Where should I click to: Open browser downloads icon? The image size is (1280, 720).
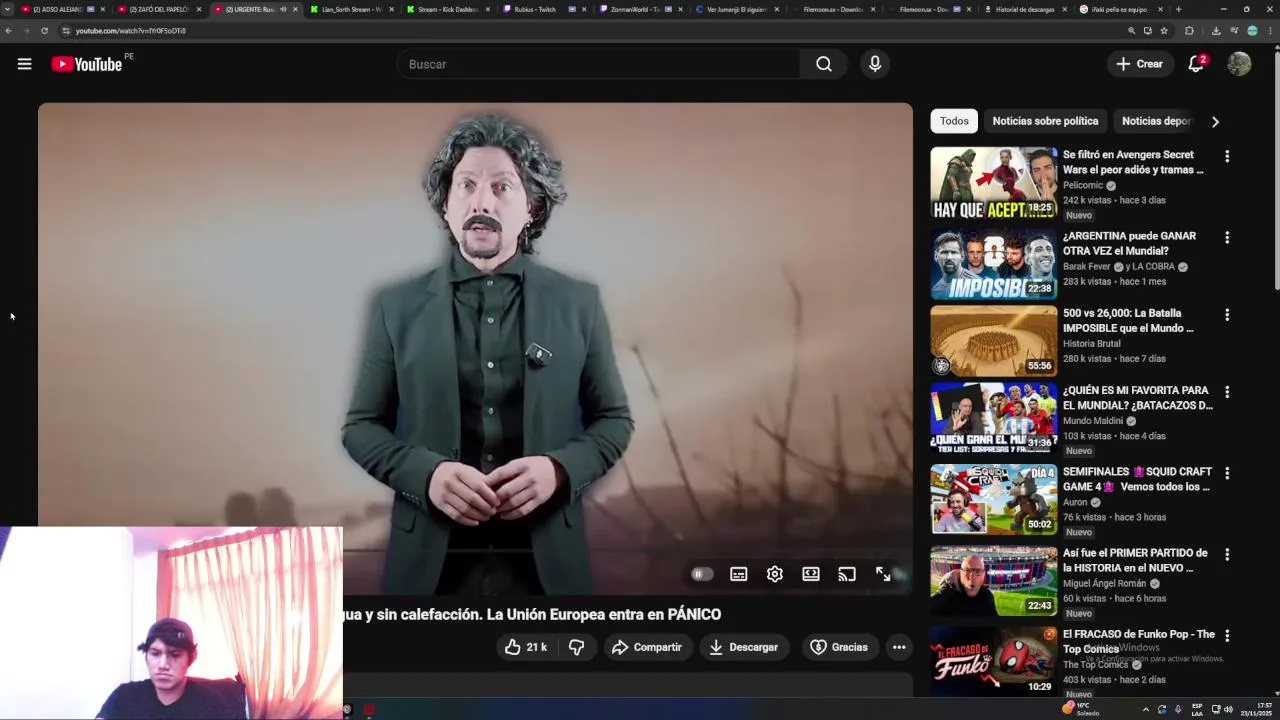(x=1216, y=31)
